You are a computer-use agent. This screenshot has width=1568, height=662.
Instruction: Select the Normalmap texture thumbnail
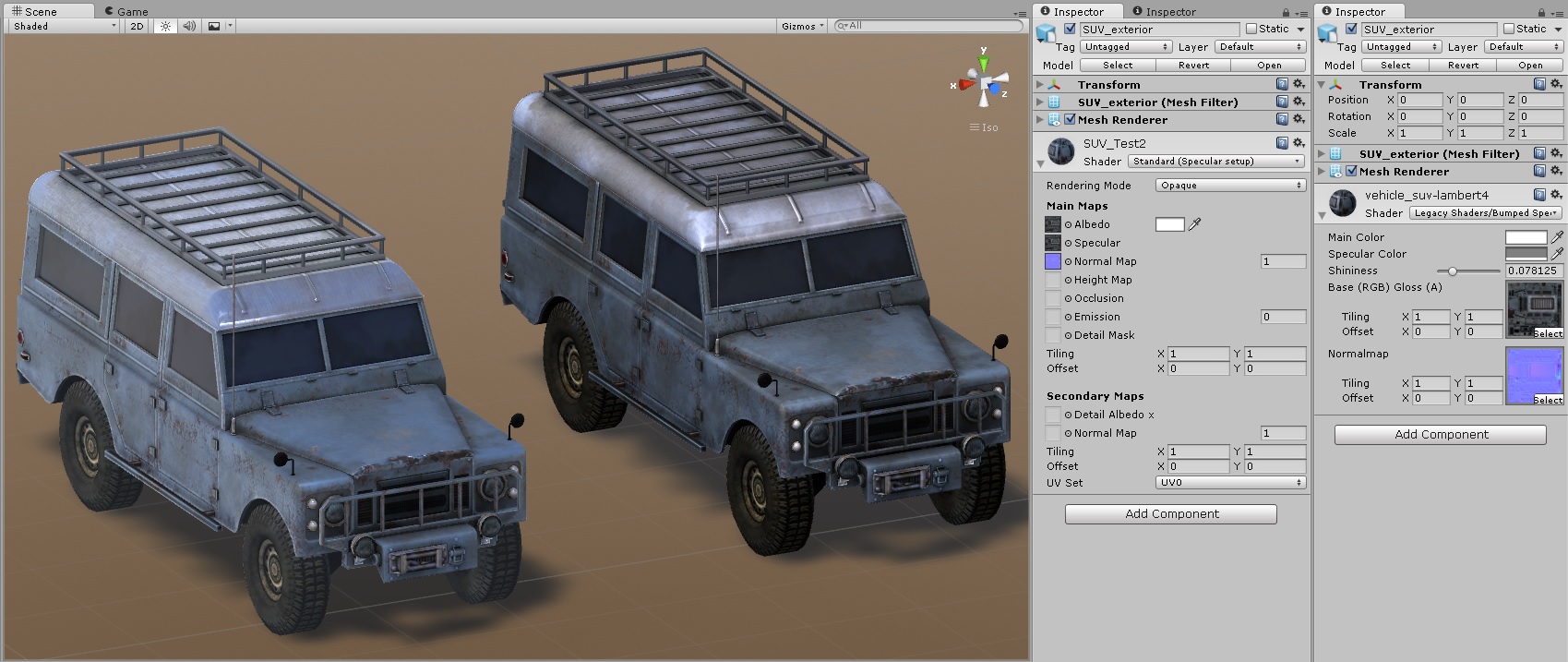(x=1534, y=376)
